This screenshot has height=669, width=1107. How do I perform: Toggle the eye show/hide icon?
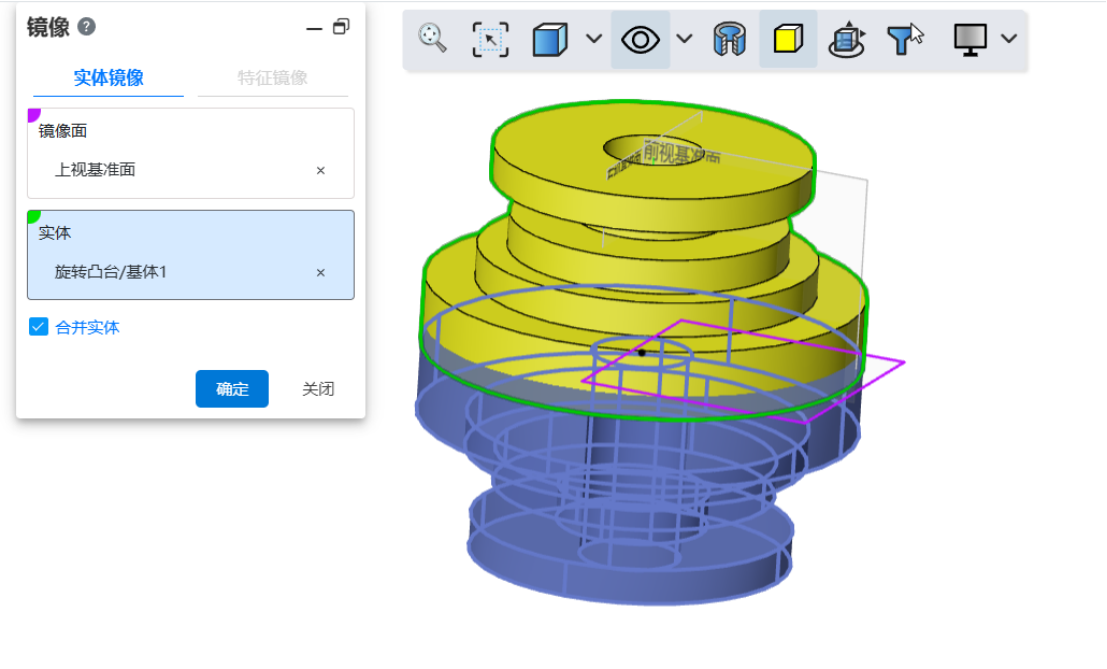[640, 40]
